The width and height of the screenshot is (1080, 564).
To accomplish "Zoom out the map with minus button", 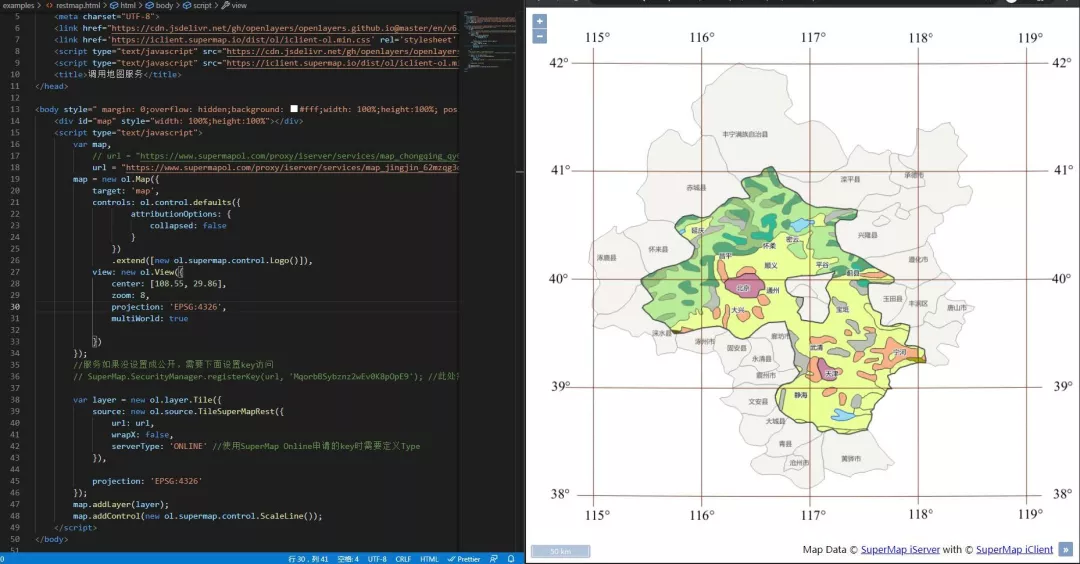I will pyautogui.click(x=539, y=36).
